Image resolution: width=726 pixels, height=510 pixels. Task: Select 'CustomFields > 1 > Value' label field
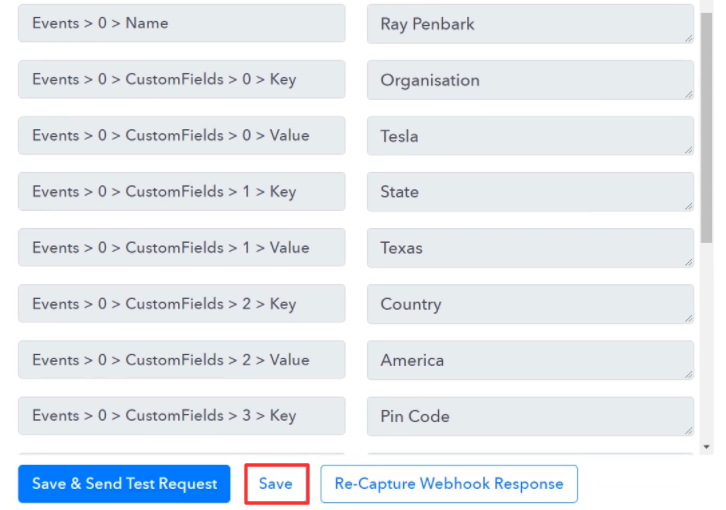click(182, 247)
